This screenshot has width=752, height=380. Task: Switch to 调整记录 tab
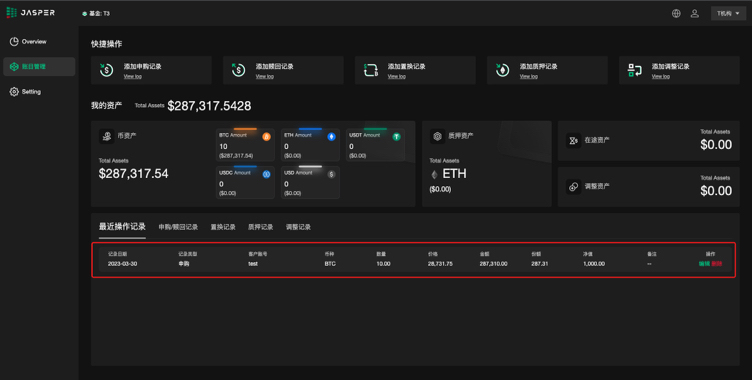(298, 227)
